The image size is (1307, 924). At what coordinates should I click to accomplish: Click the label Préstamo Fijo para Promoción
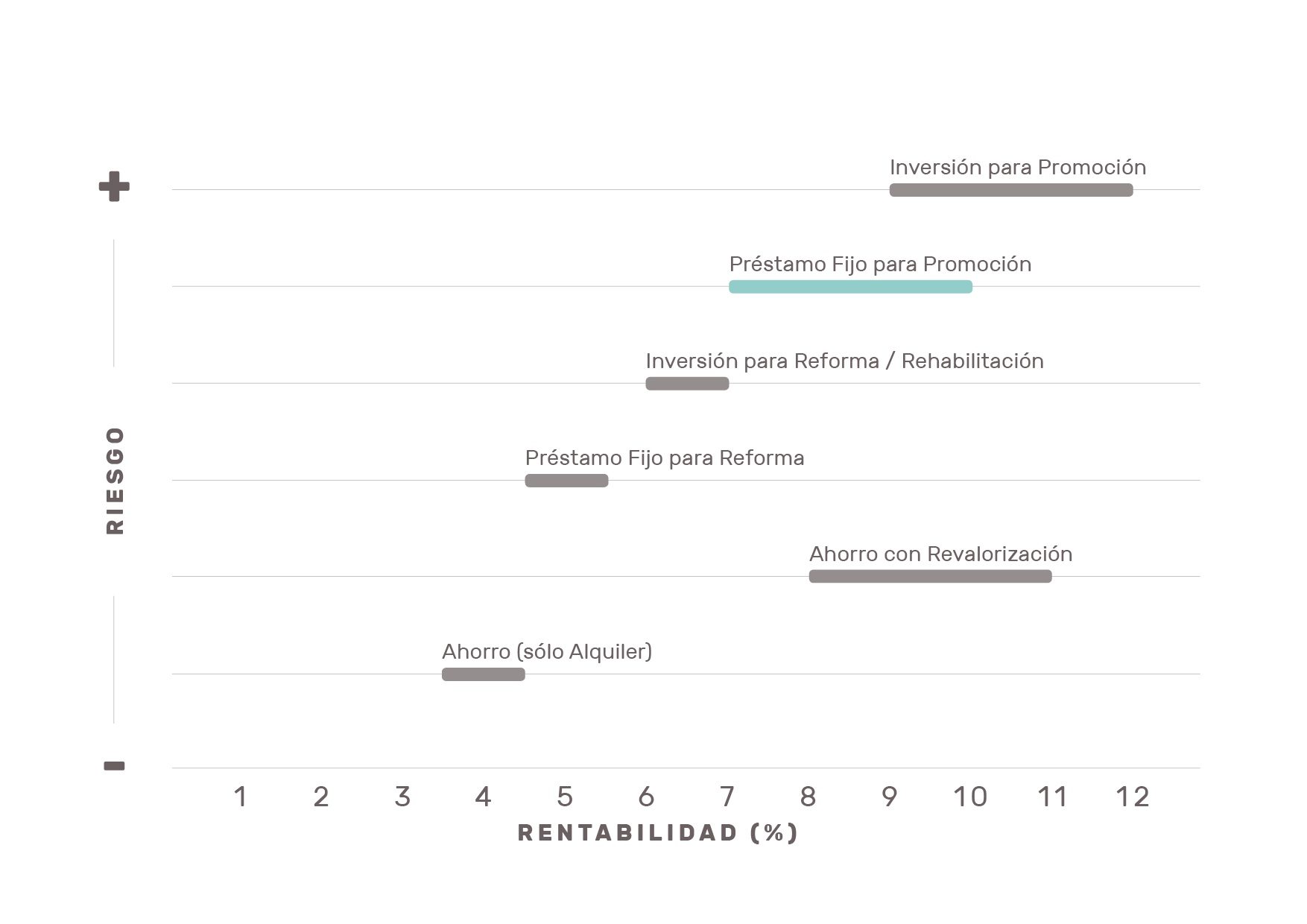coord(880,265)
